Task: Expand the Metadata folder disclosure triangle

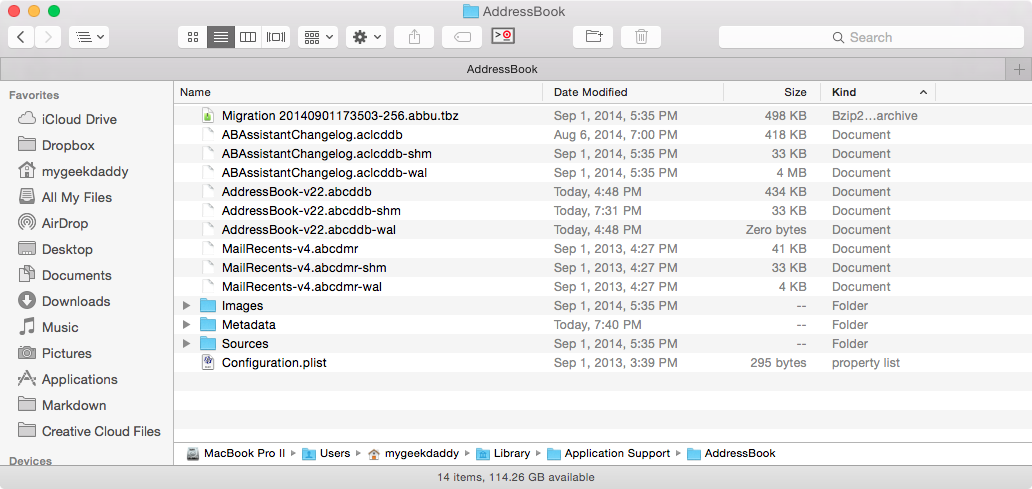Action: point(186,324)
